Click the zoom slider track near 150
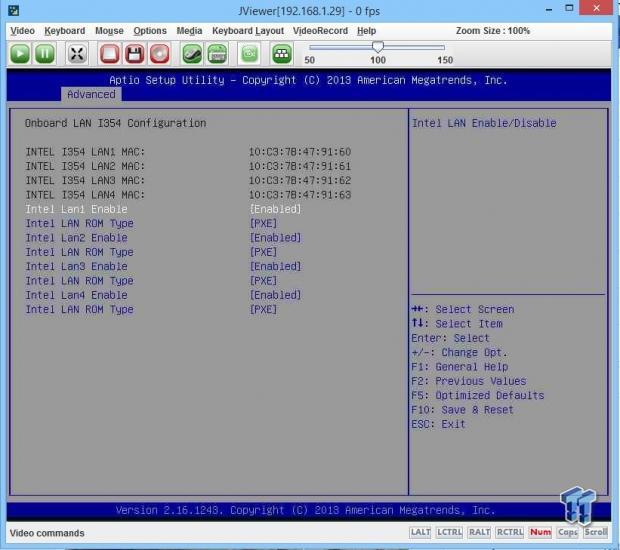This screenshot has height=550, width=620. (x=442, y=47)
